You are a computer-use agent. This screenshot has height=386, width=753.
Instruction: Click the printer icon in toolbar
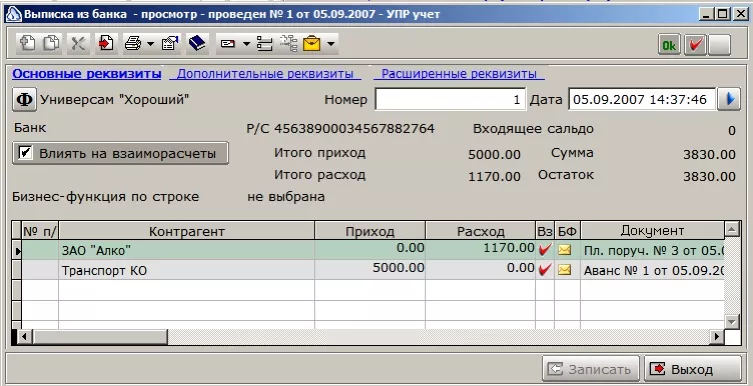pyautogui.click(x=133, y=44)
